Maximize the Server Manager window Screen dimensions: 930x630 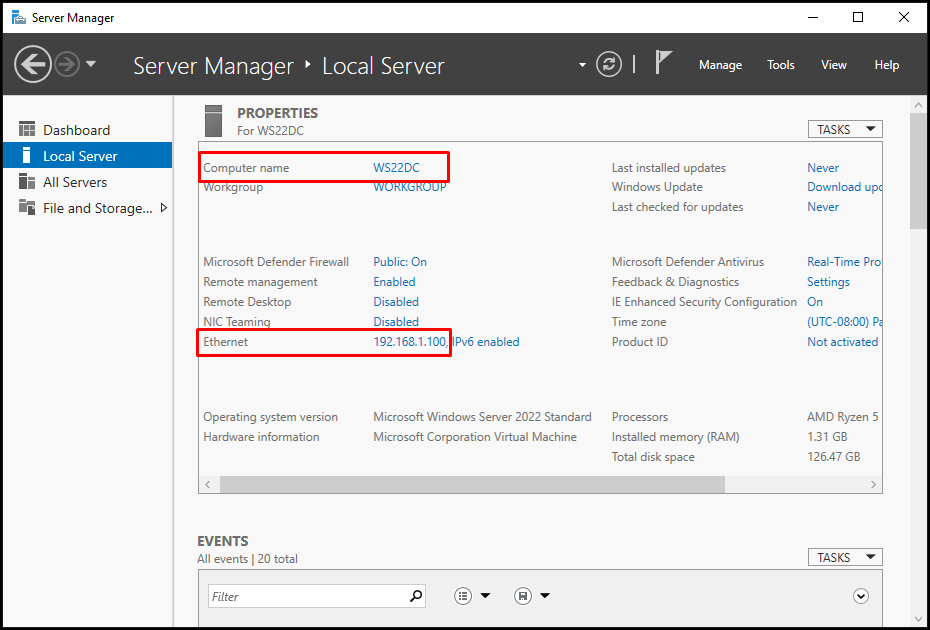(x=858, y=17)
